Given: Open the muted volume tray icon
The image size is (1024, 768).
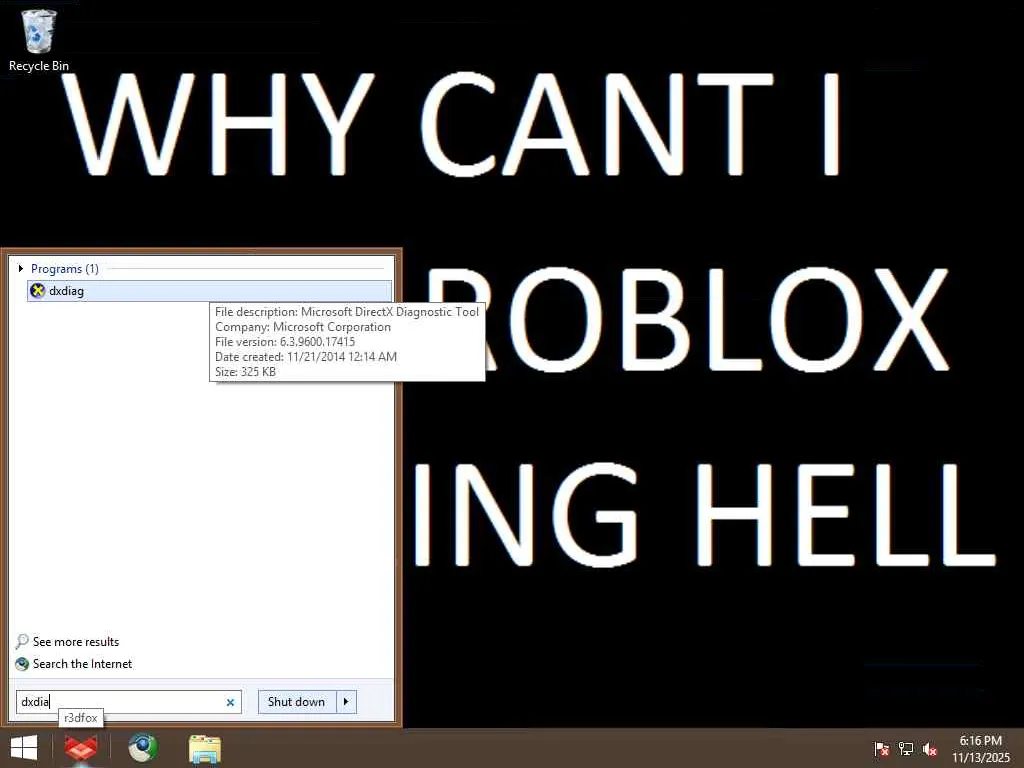Looking at the screenshot, I should [x=930, y=749].
